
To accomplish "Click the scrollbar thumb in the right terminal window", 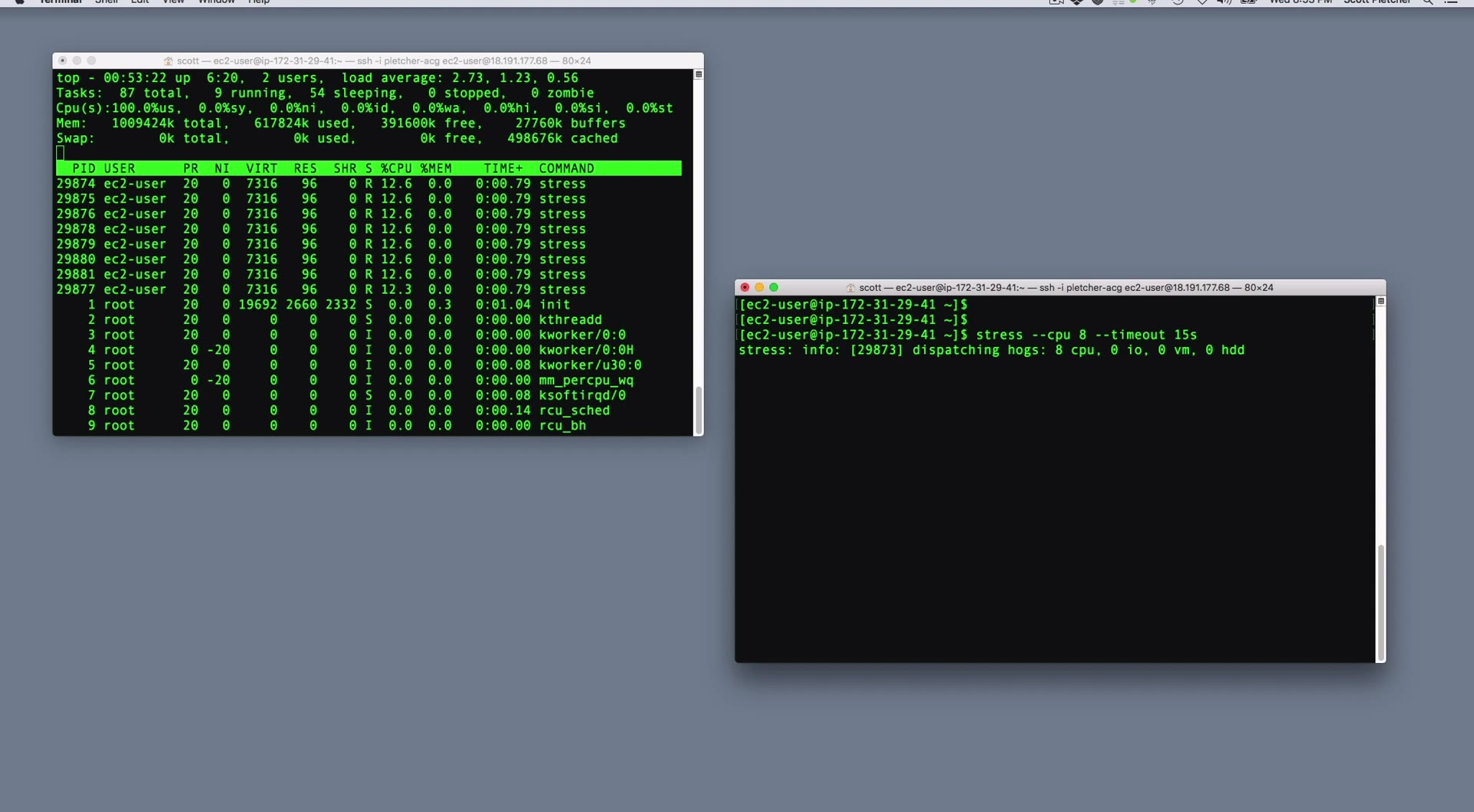I will [x=1381, y=602].
